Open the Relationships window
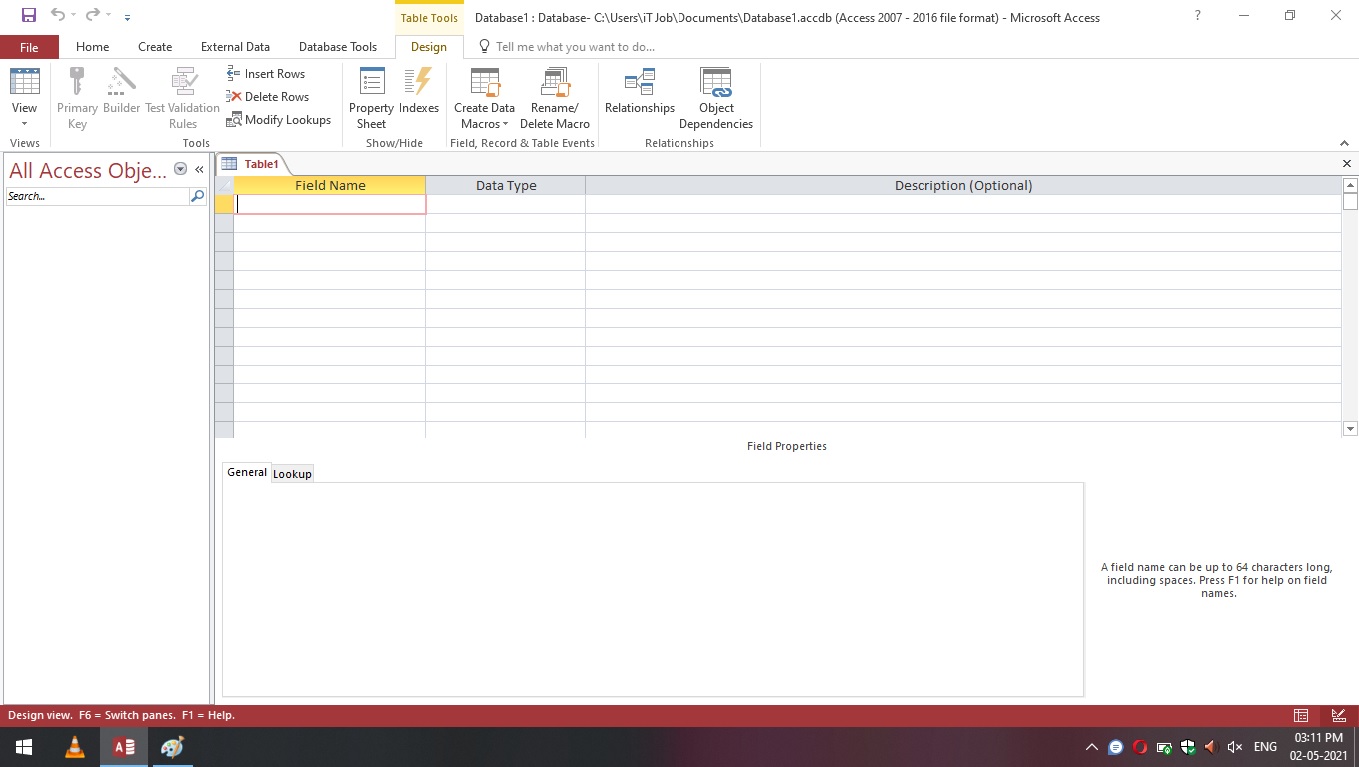Viewport: 1359px width, 767px height. 639,95
